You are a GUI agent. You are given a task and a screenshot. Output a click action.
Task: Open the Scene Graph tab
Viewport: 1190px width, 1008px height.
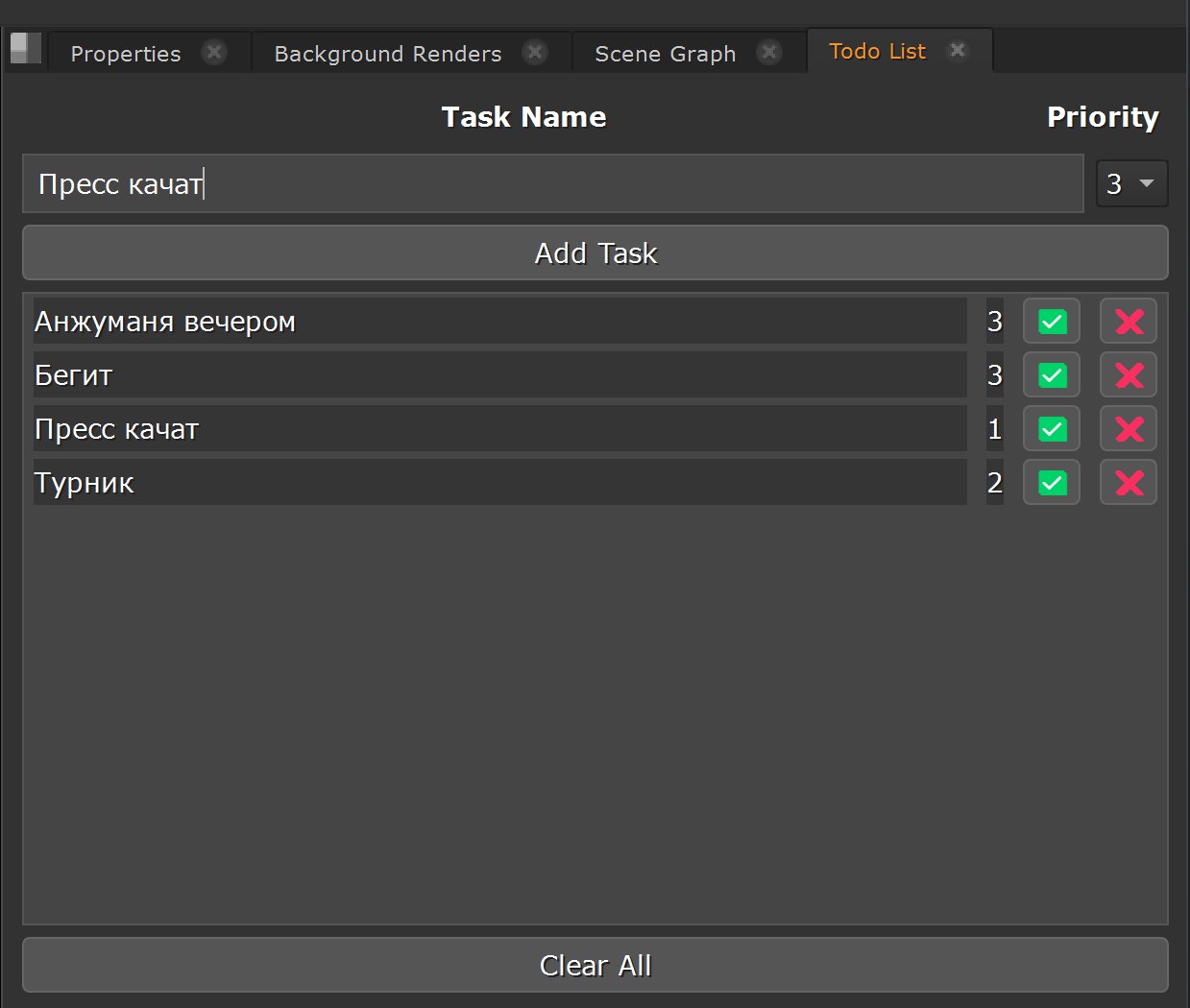[665, 54]
